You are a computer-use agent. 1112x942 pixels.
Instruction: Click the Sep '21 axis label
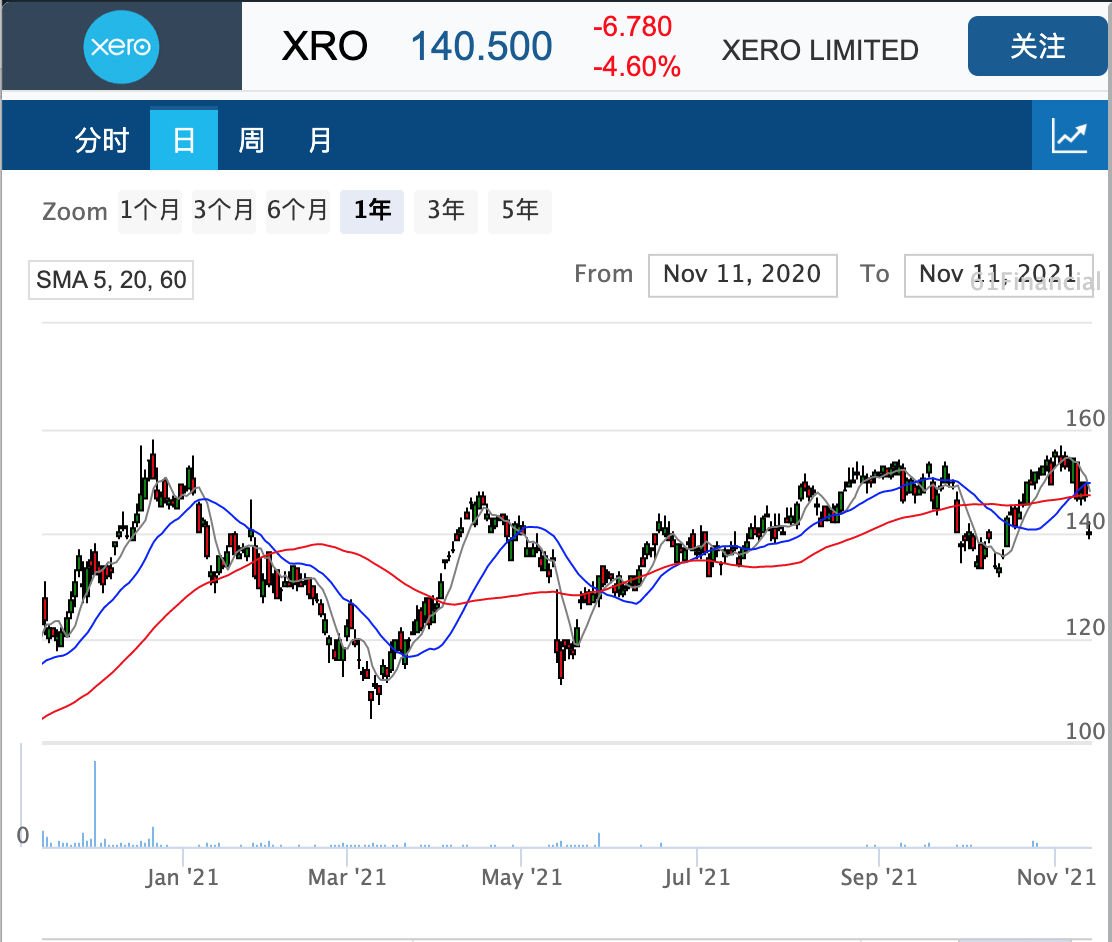click(x=879, y=877)
